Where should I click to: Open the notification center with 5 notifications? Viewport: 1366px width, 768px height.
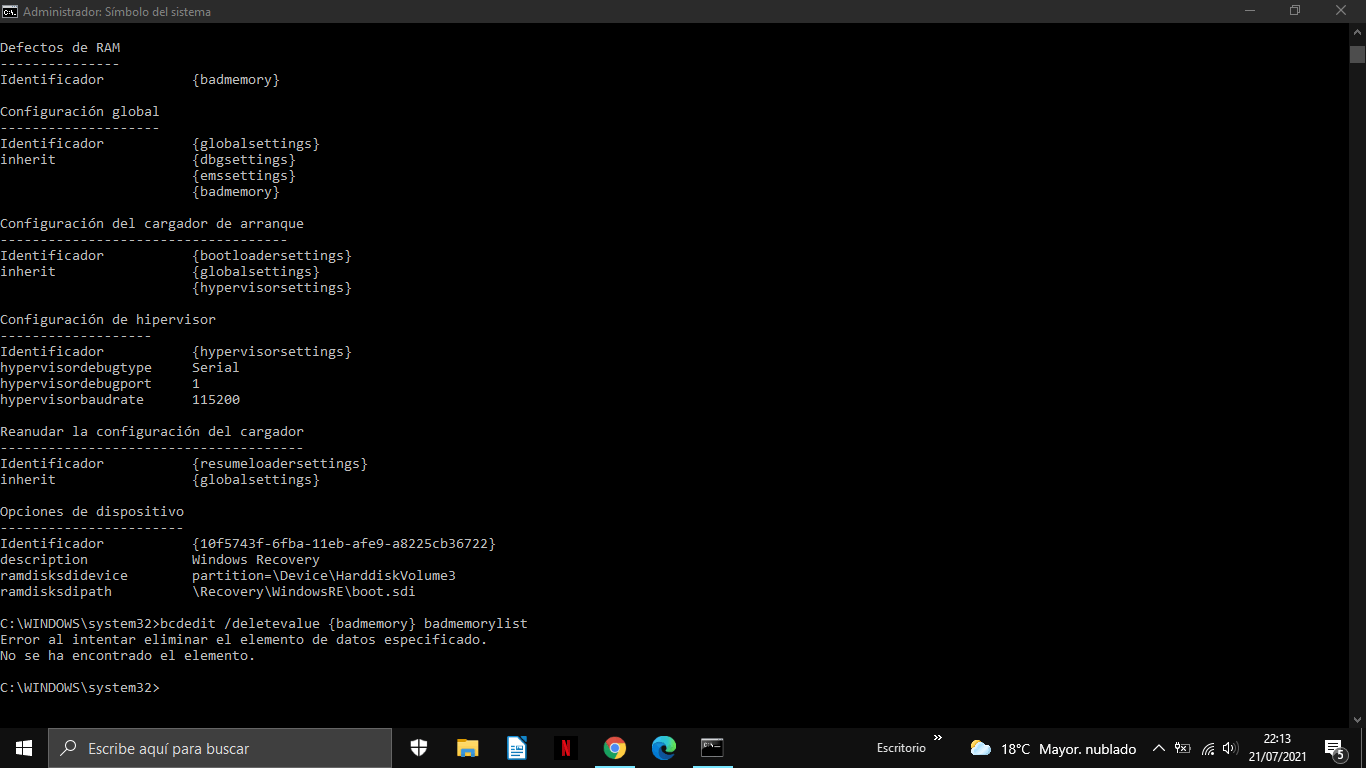[x=1334, y=748]
